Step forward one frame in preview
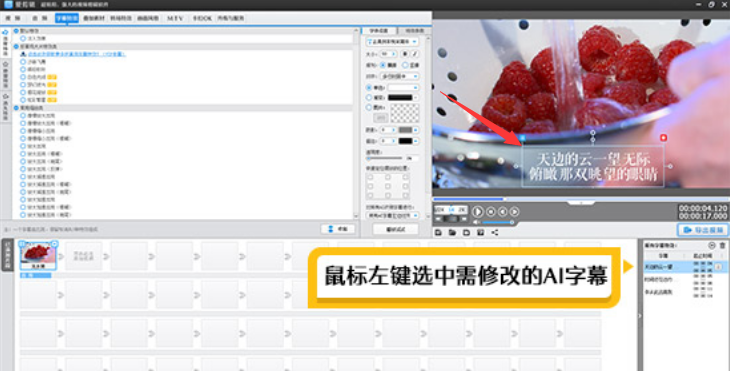Screen dimensions: 730x371 [514, 211]
